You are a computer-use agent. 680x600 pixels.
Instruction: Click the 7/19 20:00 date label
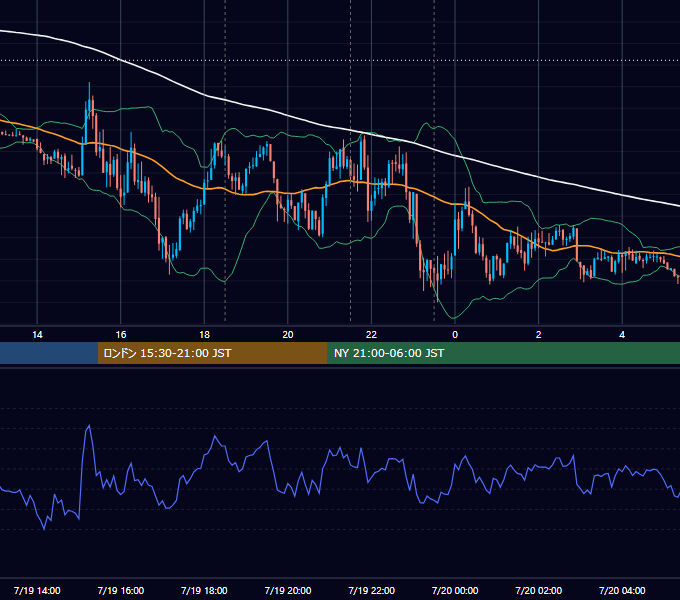coord(288,590)
